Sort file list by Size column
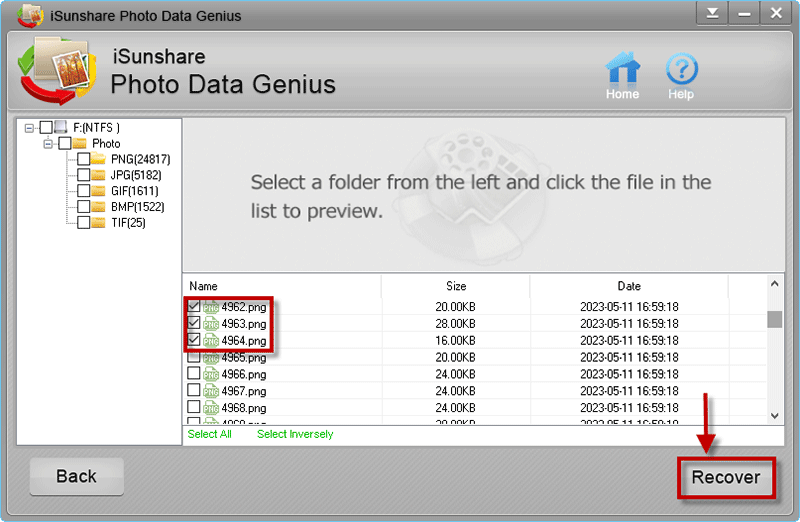 456,286
